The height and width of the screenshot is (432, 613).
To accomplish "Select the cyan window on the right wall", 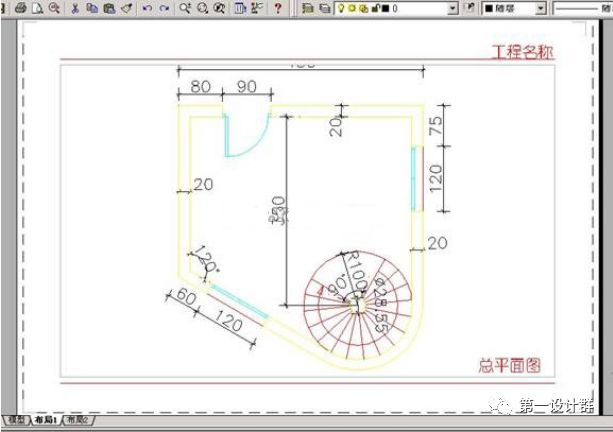I will click(x=414, y=179).
